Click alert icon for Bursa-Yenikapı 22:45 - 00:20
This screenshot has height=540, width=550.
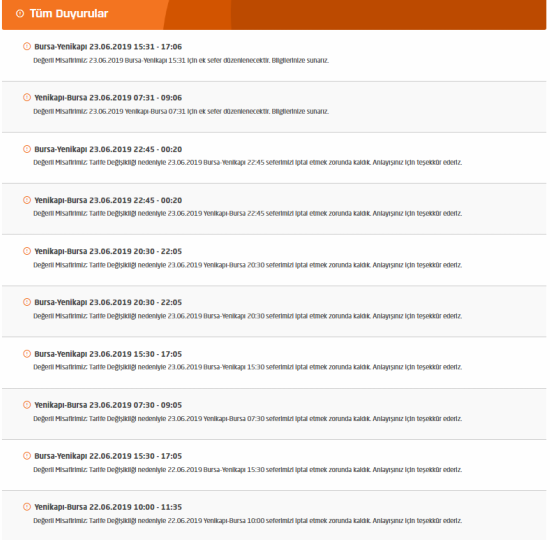tap(27, 149)
